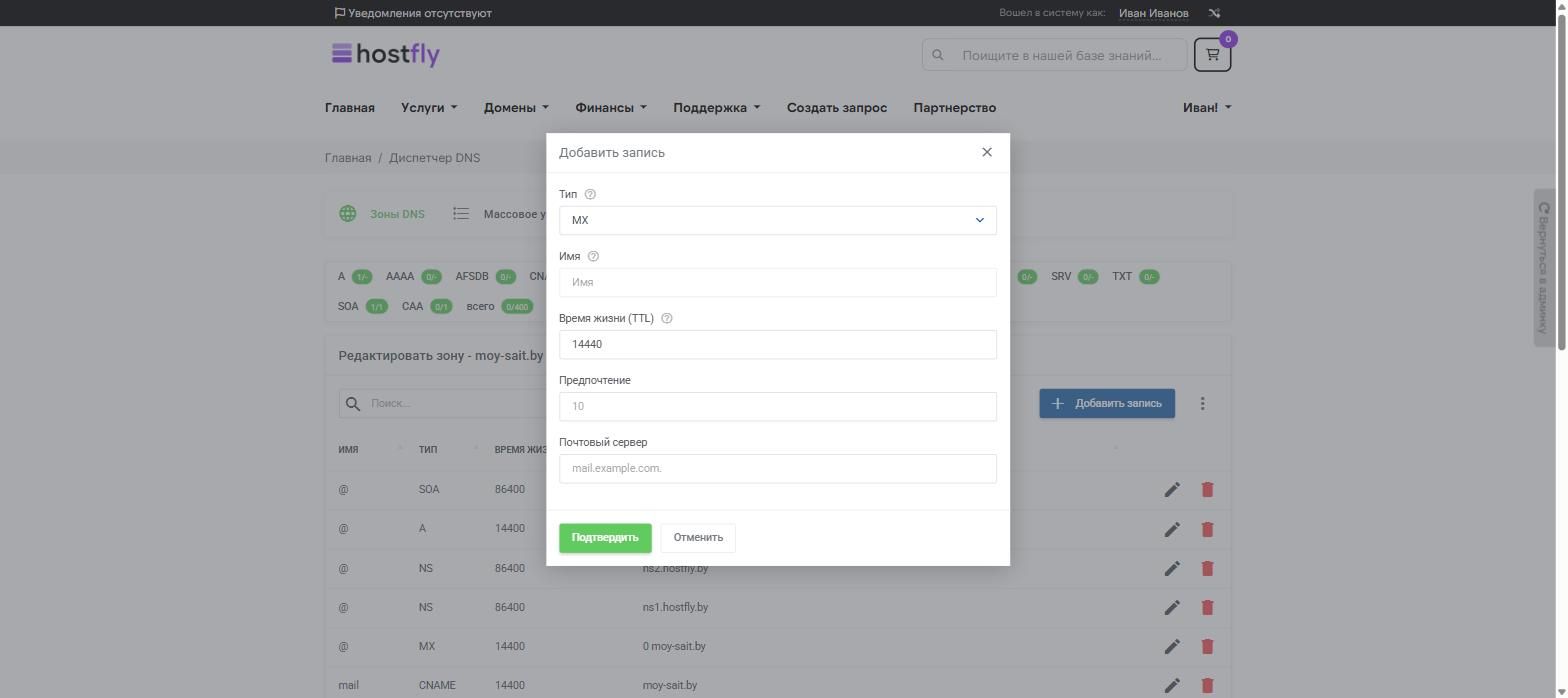Click the help icon next to Тип

[x=590, y=194]
